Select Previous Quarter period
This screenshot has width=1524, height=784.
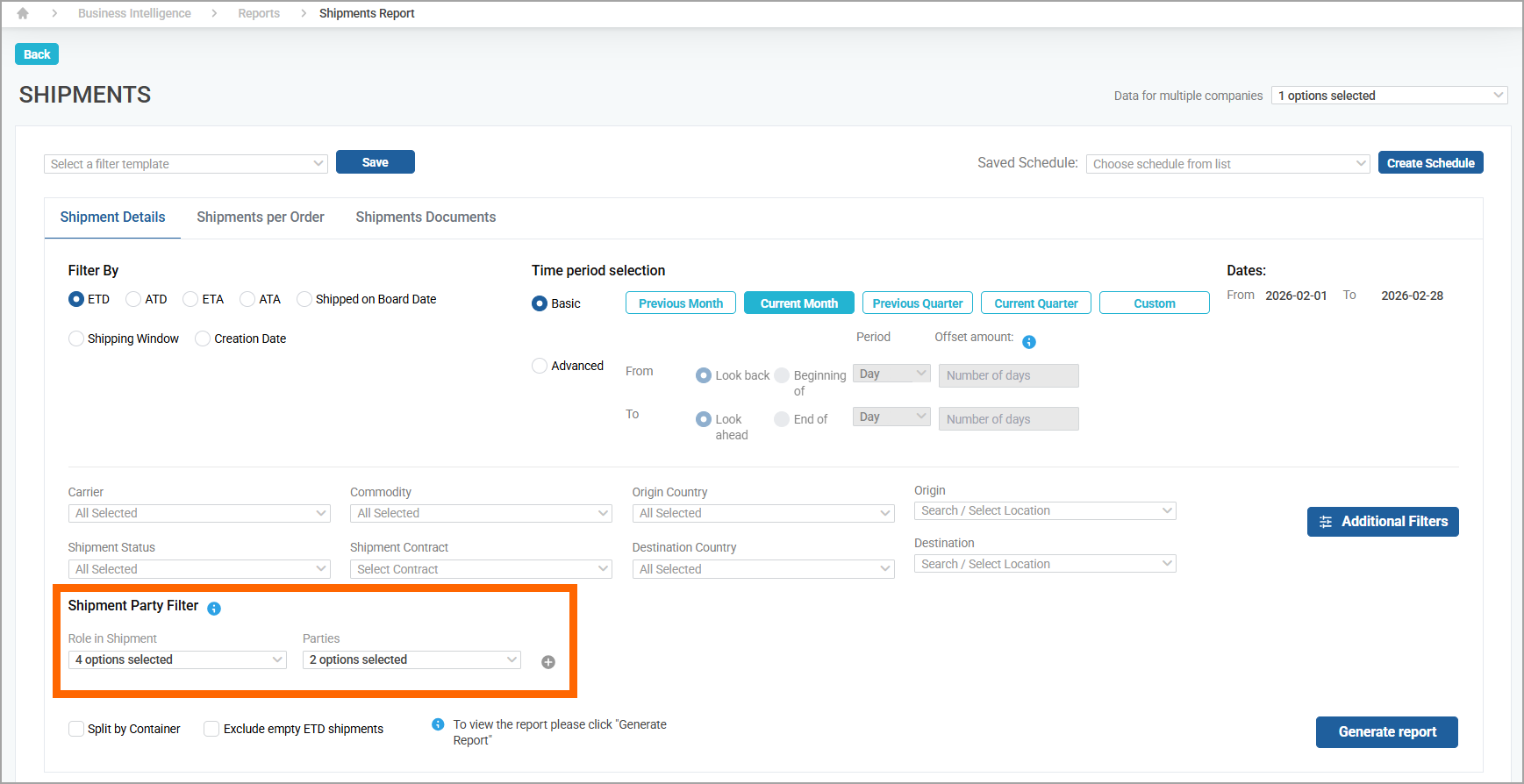[x=918, y=303]
